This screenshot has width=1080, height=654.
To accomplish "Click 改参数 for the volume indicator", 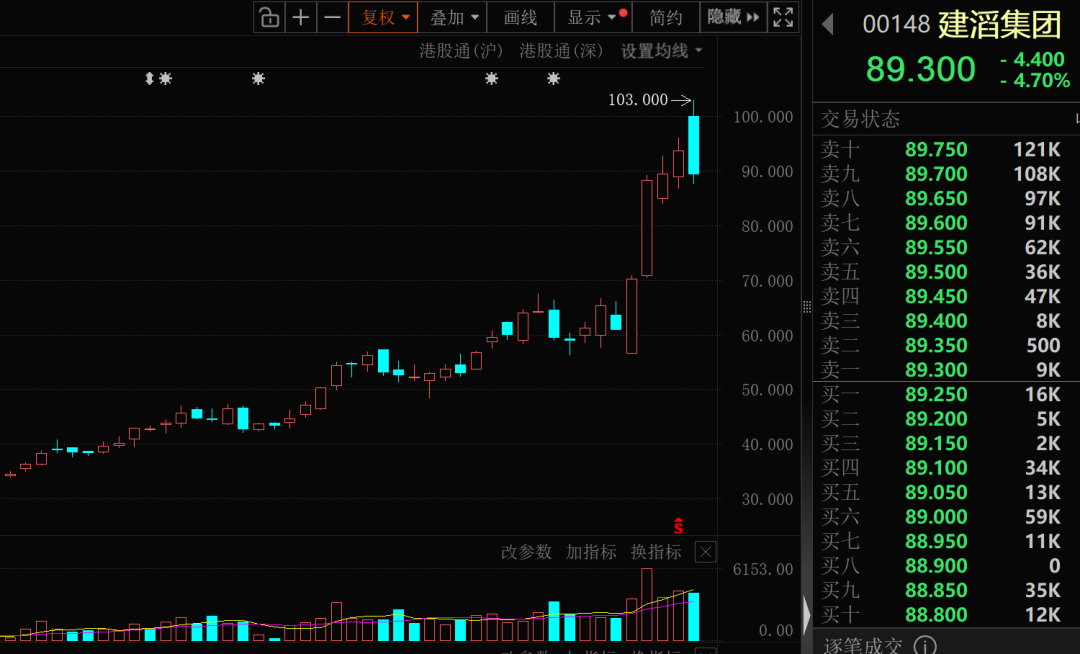I will click(x=526, y=552).
